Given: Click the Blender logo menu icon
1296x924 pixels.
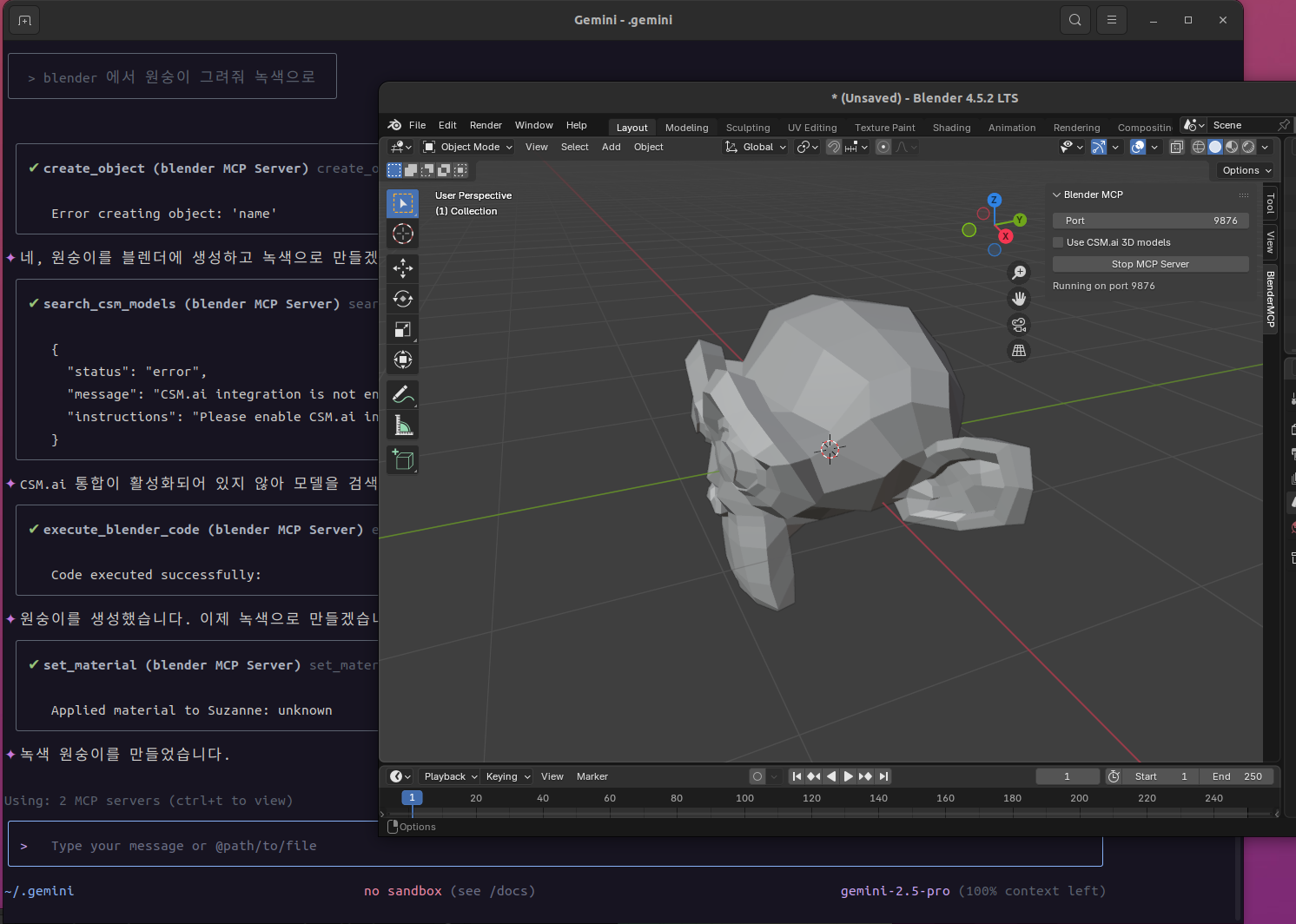Looking at the screenshot, I should click(x=394, y=125).
